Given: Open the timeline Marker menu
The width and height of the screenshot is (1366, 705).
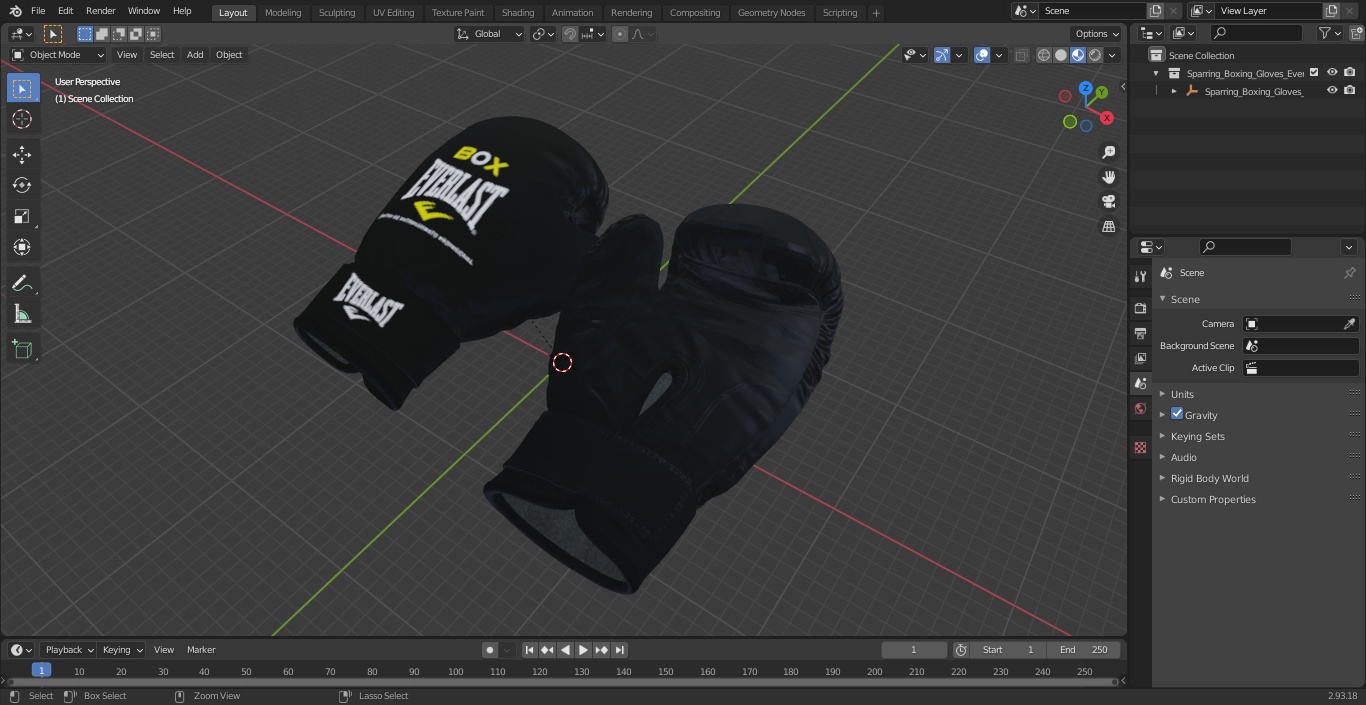Looking at the screenshot, I should tap(201, 650).
